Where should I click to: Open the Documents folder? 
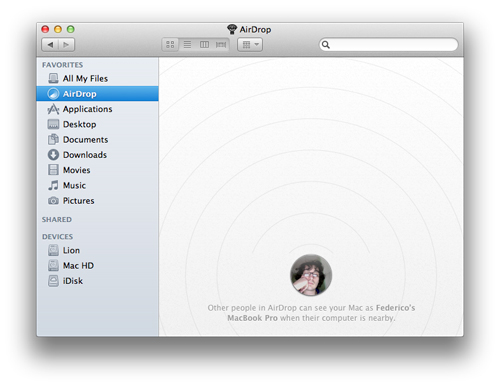97,140
